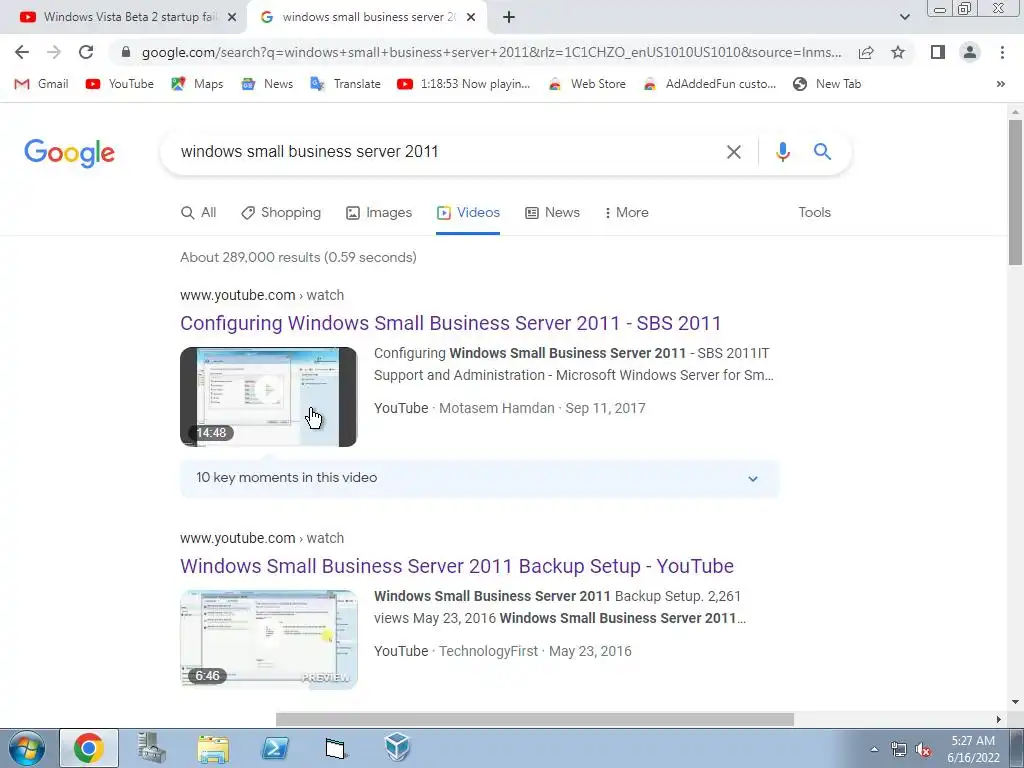Open YouTube bookmark

tap(120, 84)
